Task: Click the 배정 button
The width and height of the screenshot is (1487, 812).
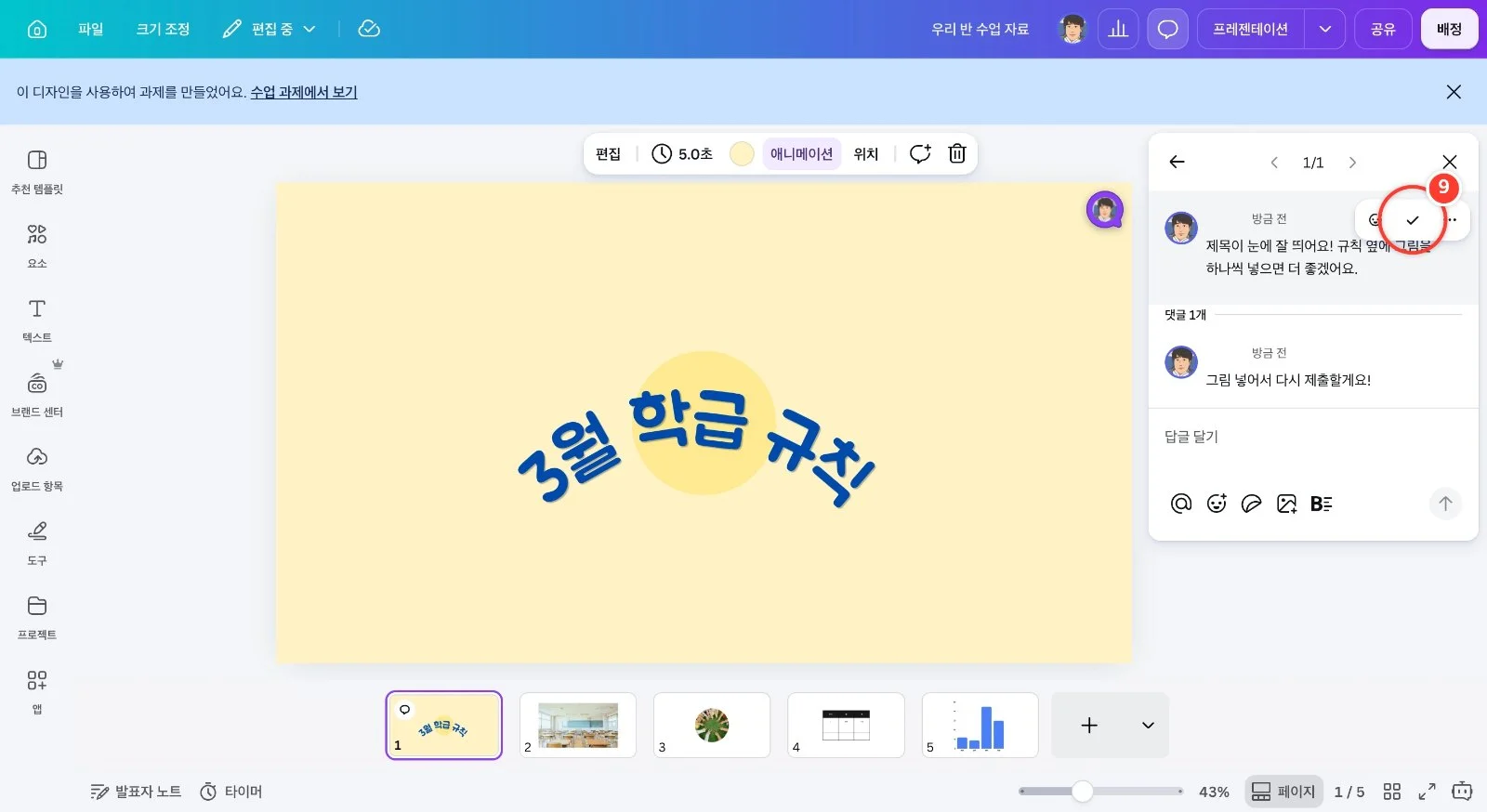Action: [1449, 29]
